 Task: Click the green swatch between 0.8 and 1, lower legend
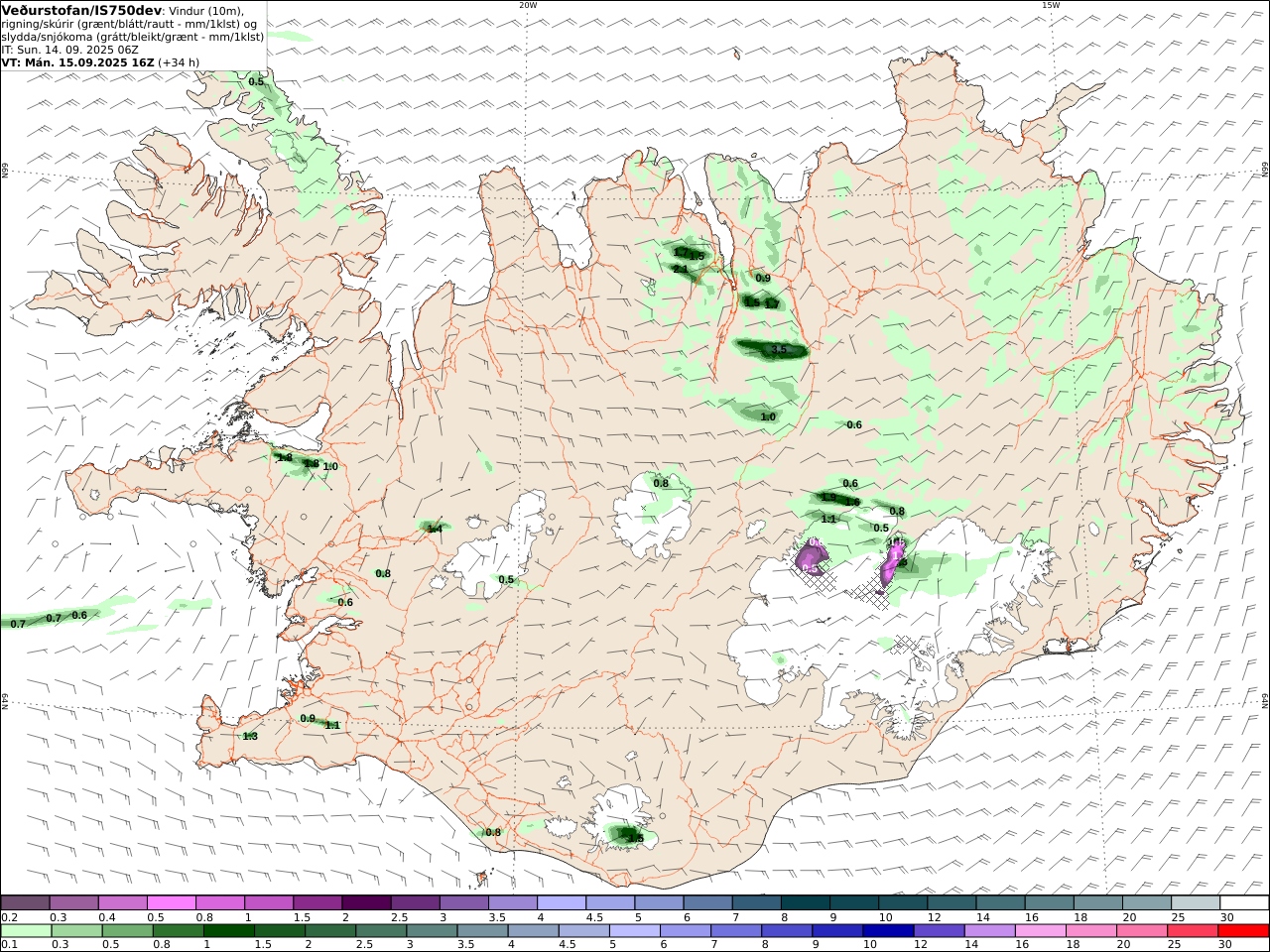tap(179, 931)
